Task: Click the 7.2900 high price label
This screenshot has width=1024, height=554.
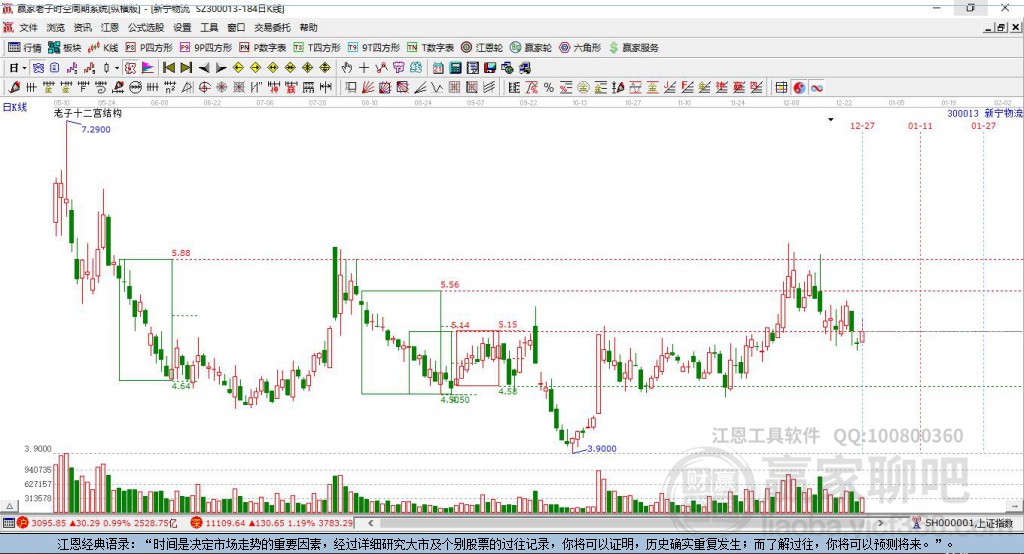Action: (x=96, y=129)
